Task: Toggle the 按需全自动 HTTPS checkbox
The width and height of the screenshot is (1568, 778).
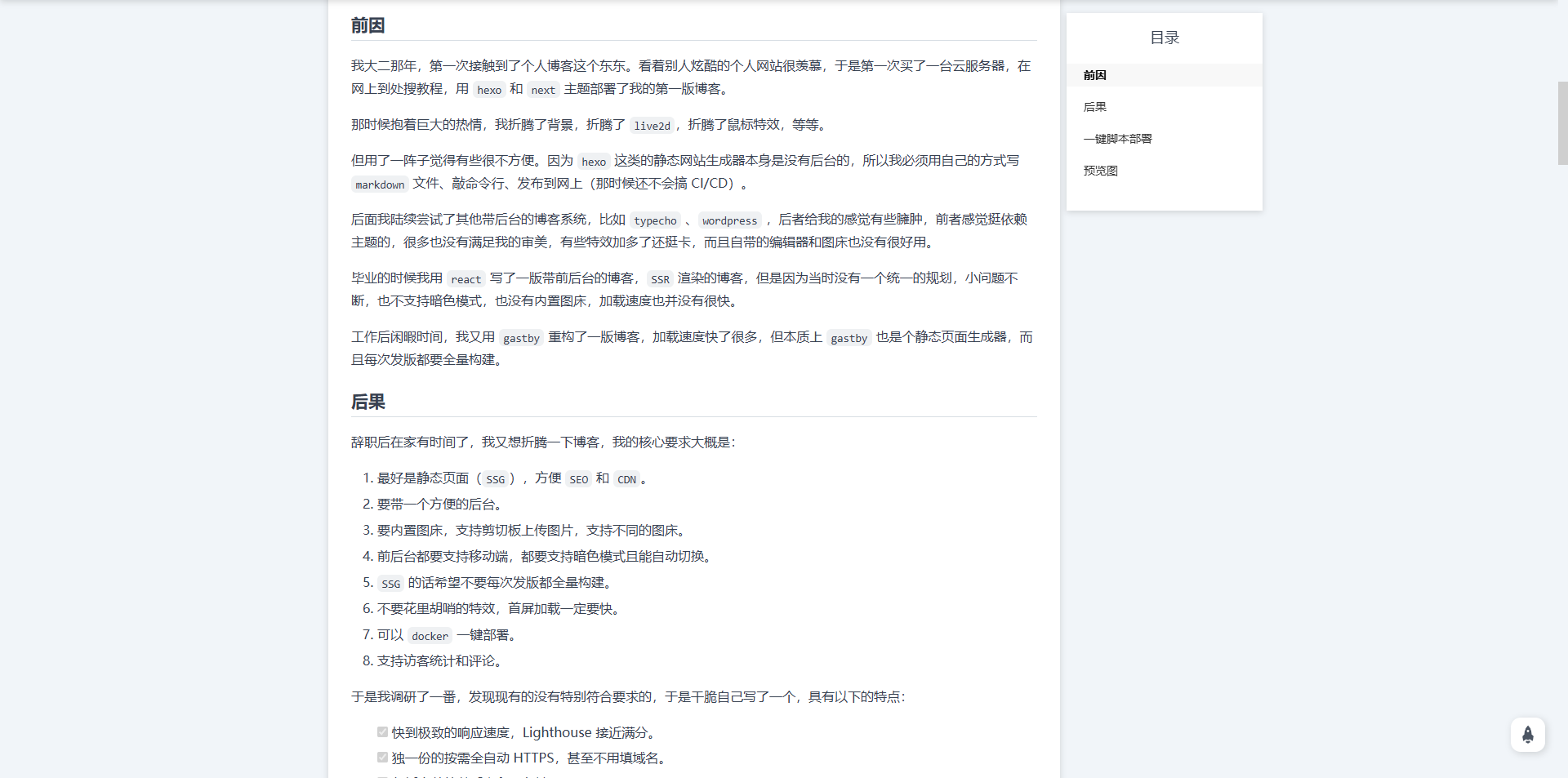Action: tap(382, 758)
